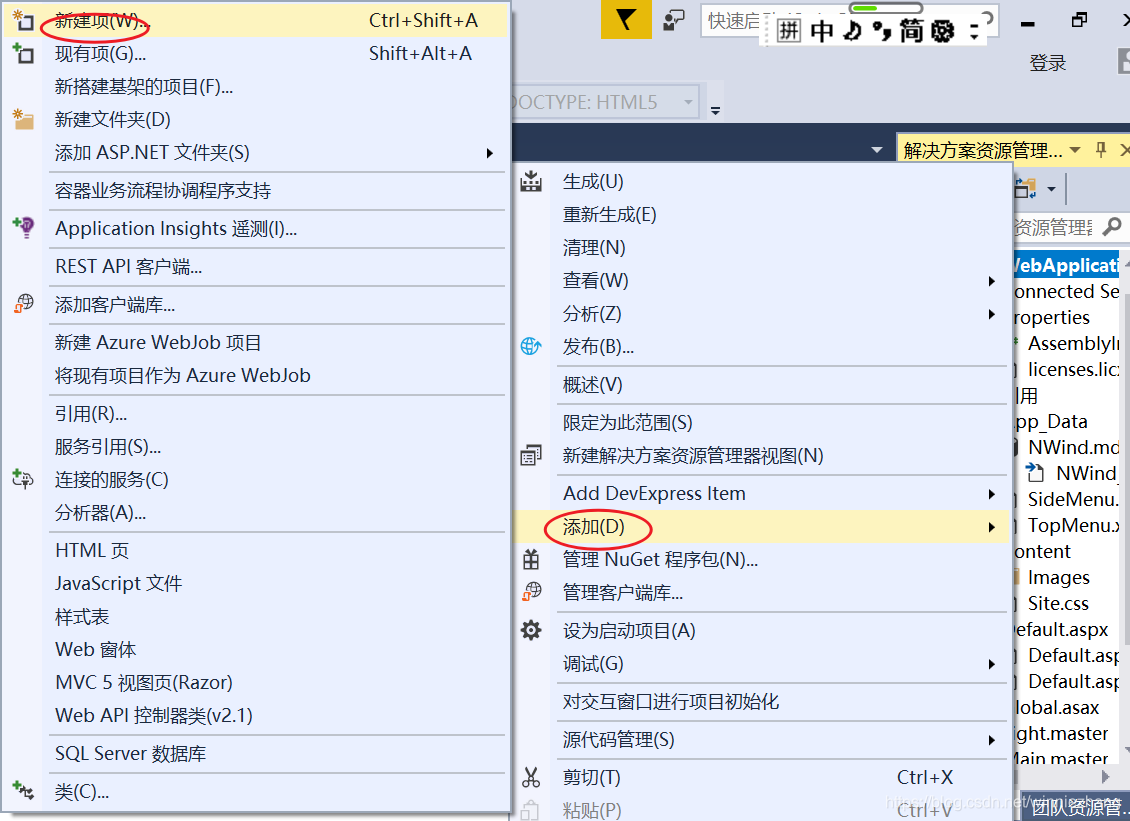Click the icon beside 添加客户端库
Image resolution: width=1130 pixels, height=821 pixels.
tap(23, 304)
